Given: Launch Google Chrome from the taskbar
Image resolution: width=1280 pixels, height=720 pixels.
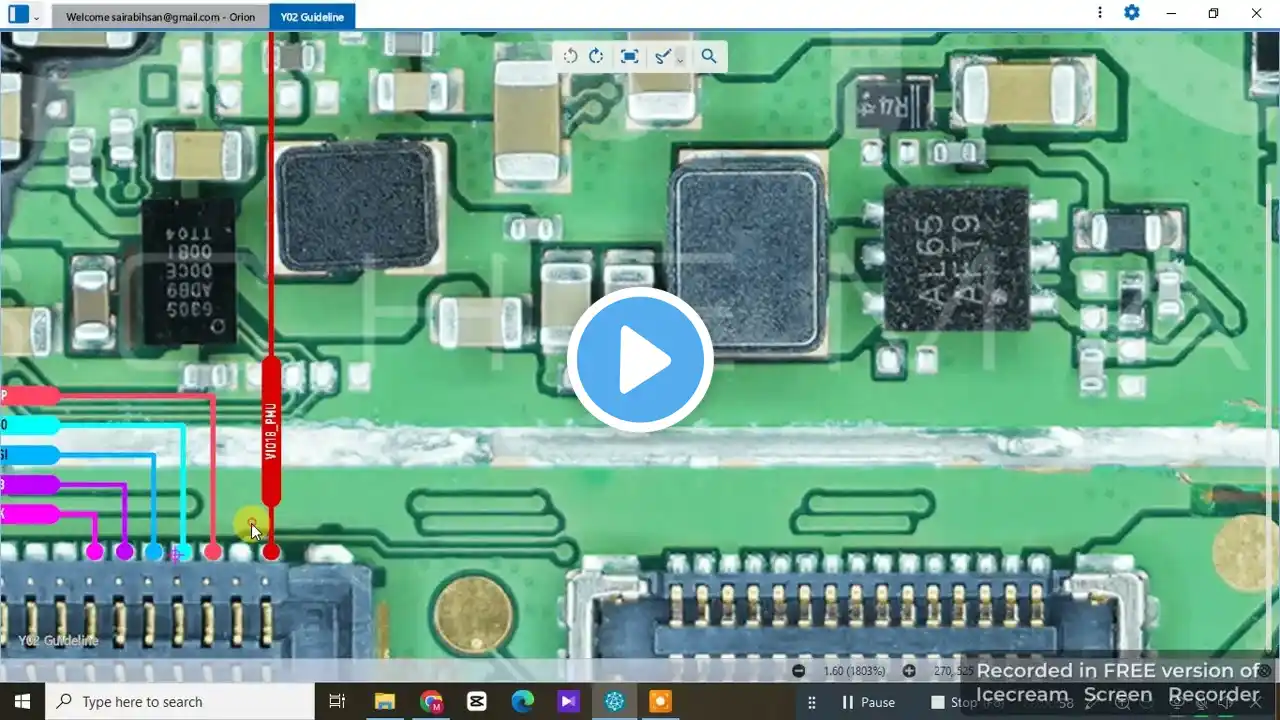Looking at the screenshot, I should tap(431, 702).
